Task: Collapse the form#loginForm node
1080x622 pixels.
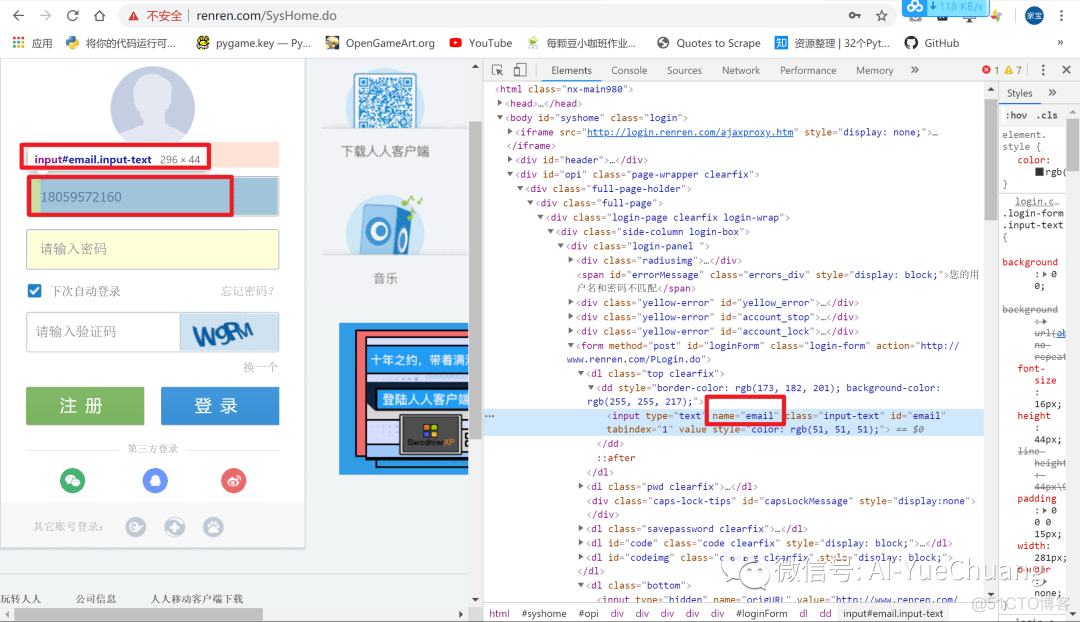Action: pos(570,346)
